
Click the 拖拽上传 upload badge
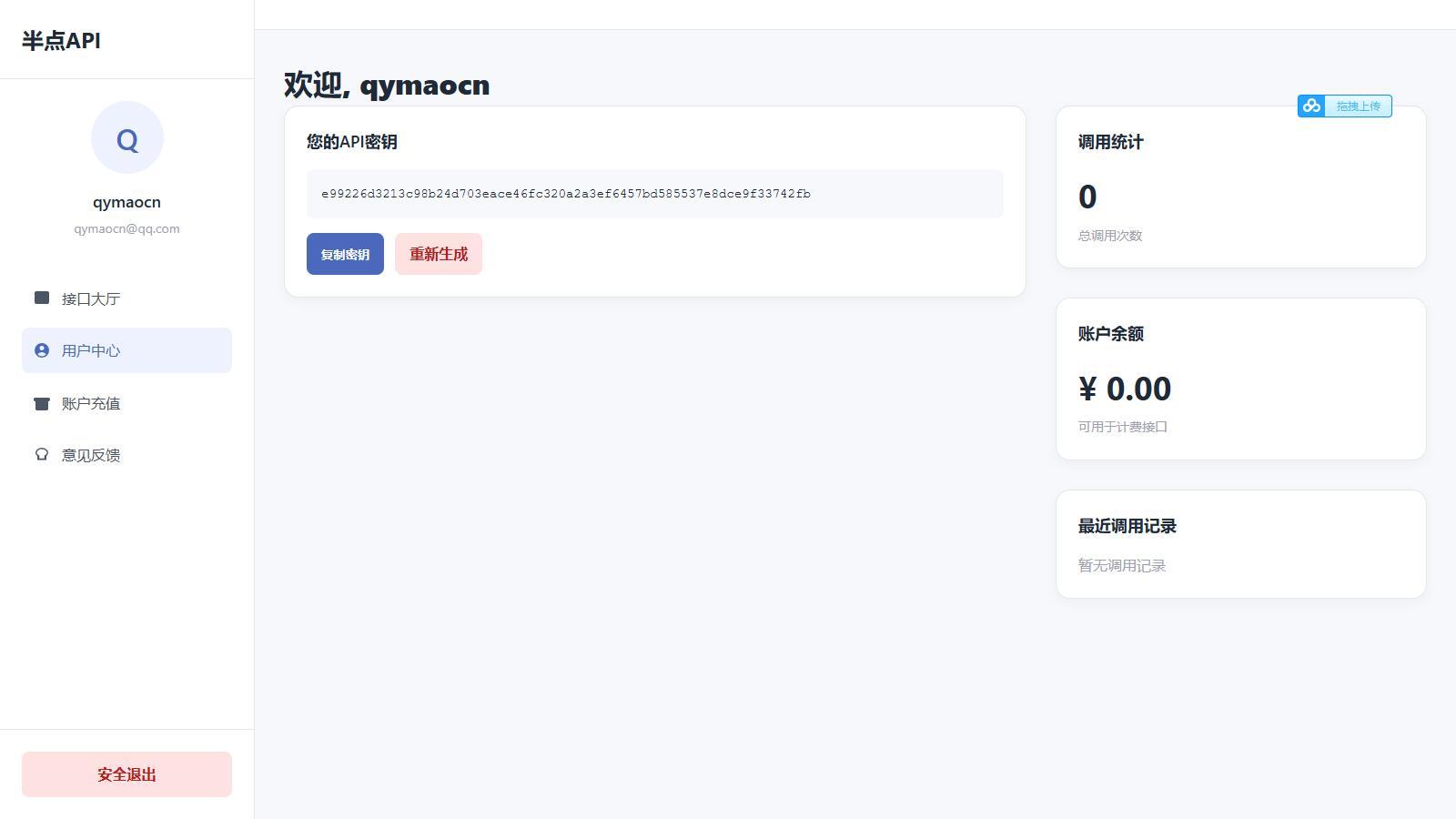pyautogui.click(x=1345, y=106)
